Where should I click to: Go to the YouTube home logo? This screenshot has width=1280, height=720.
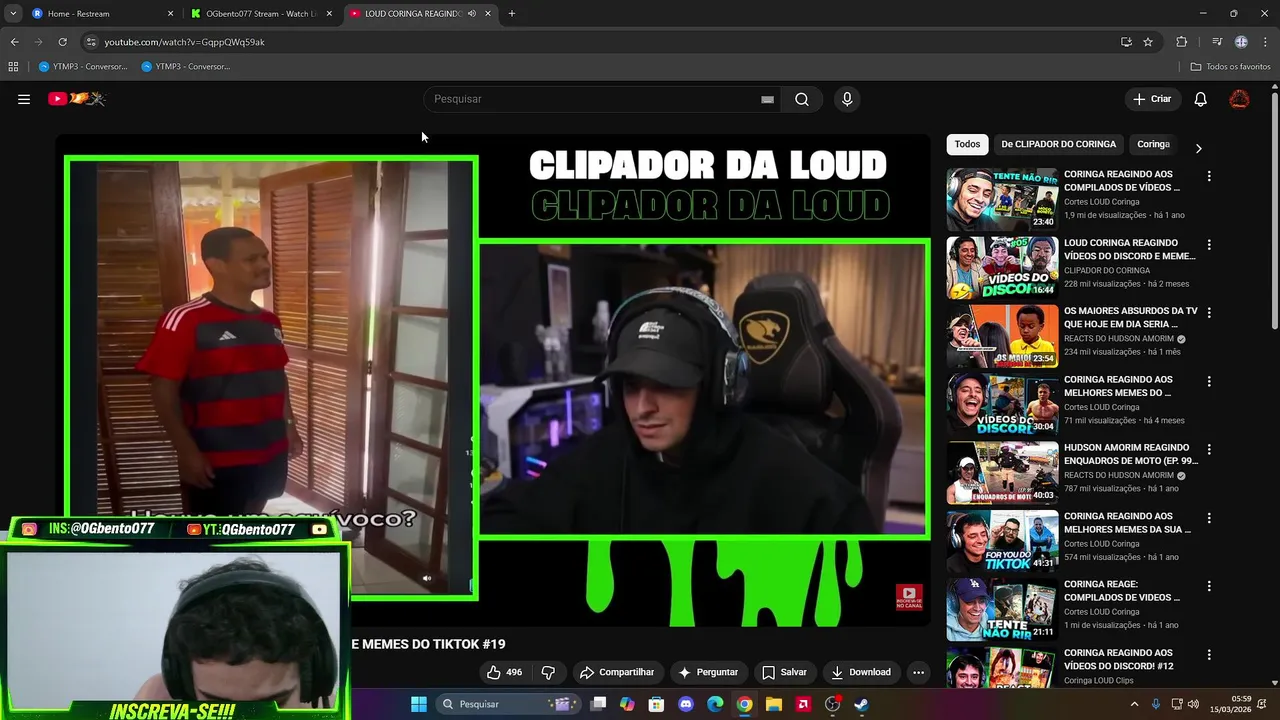click(77, 99)
